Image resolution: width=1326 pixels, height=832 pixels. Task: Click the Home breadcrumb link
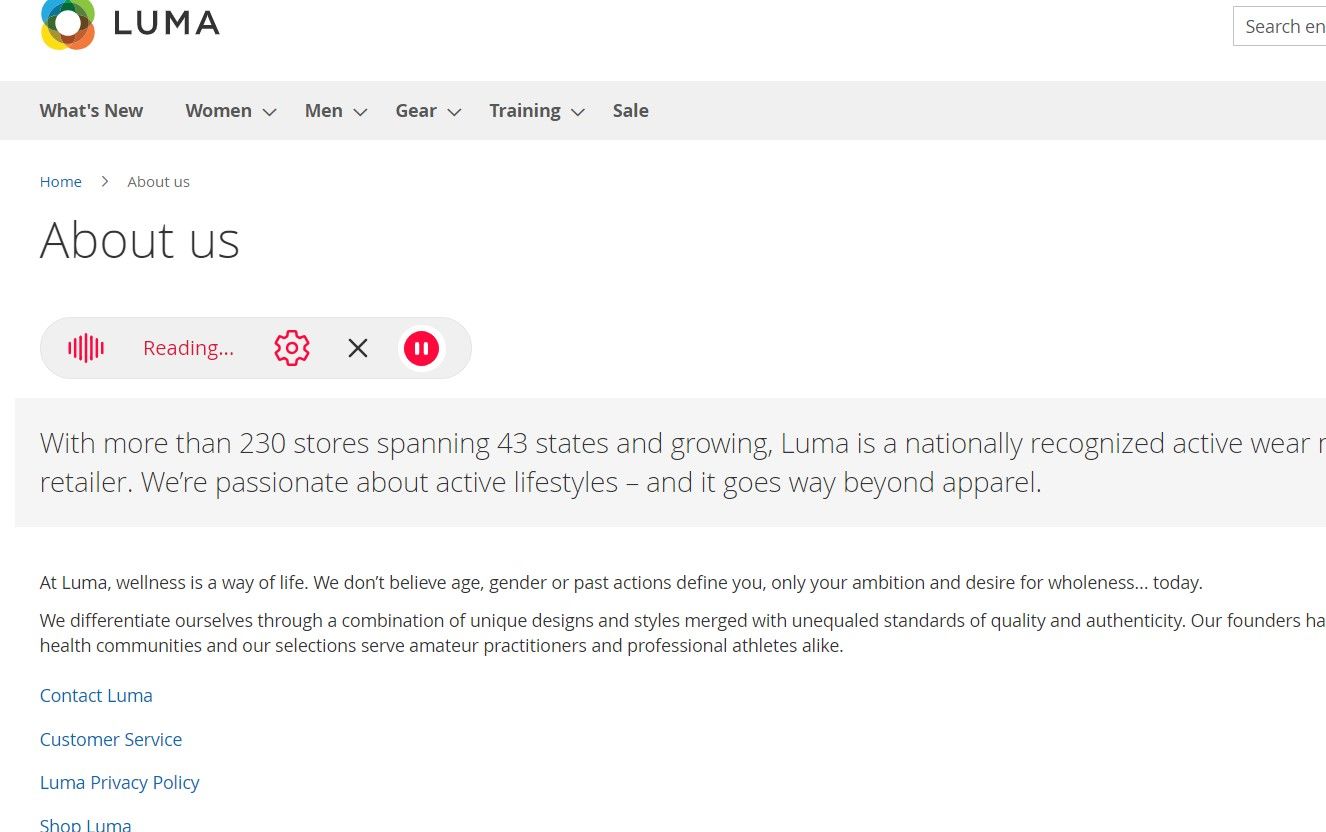coord(61,182)
